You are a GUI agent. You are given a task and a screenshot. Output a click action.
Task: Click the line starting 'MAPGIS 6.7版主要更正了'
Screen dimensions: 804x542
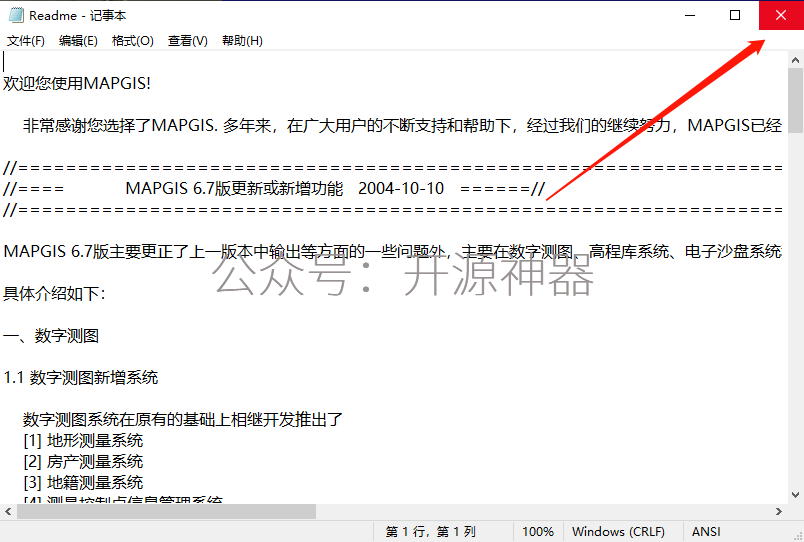pyautogui.click(x=393, y=251)
